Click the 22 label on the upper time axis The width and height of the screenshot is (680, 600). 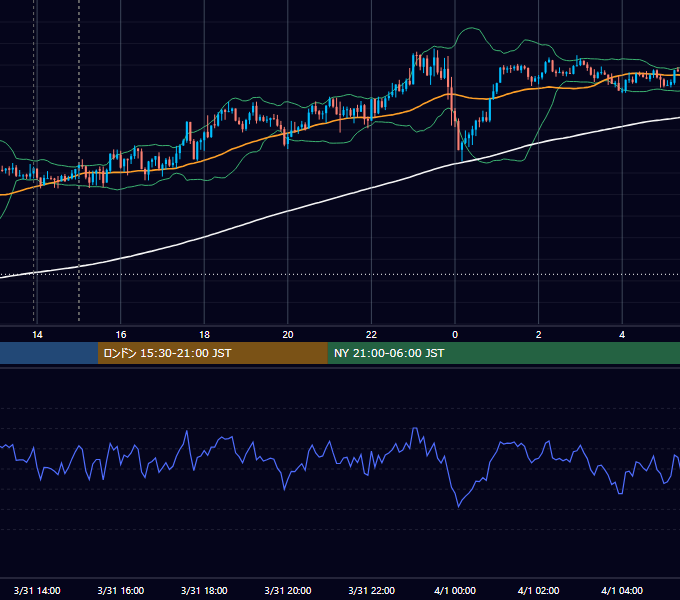(x=371, y=335)
